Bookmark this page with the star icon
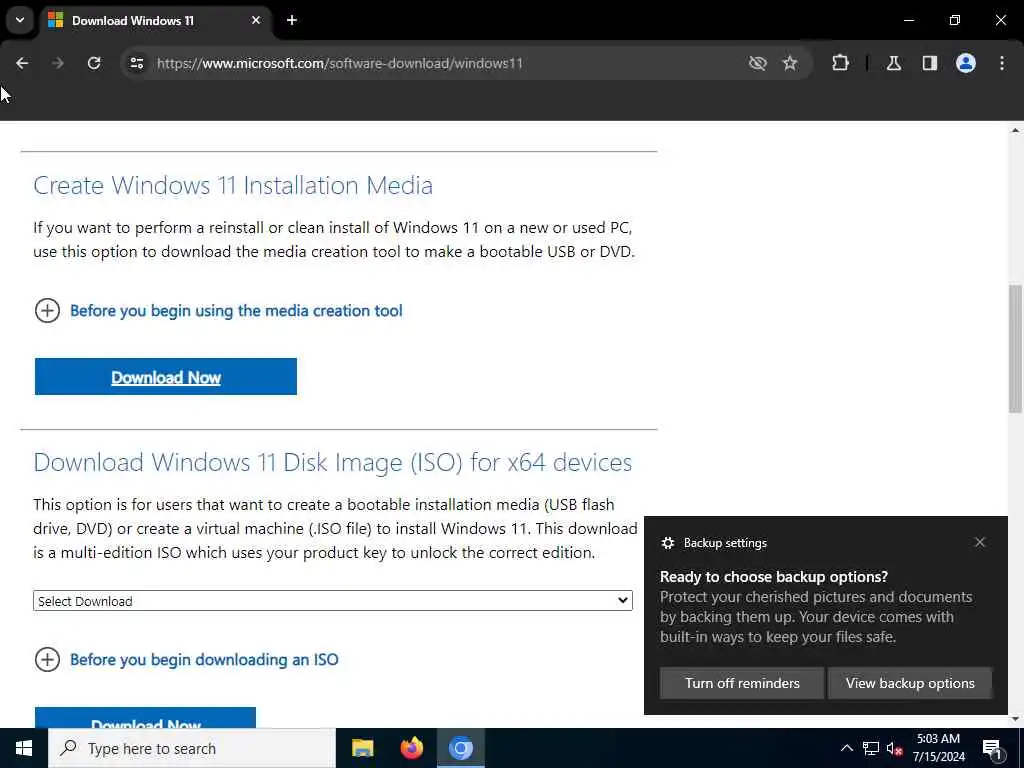 click(790, 63)
